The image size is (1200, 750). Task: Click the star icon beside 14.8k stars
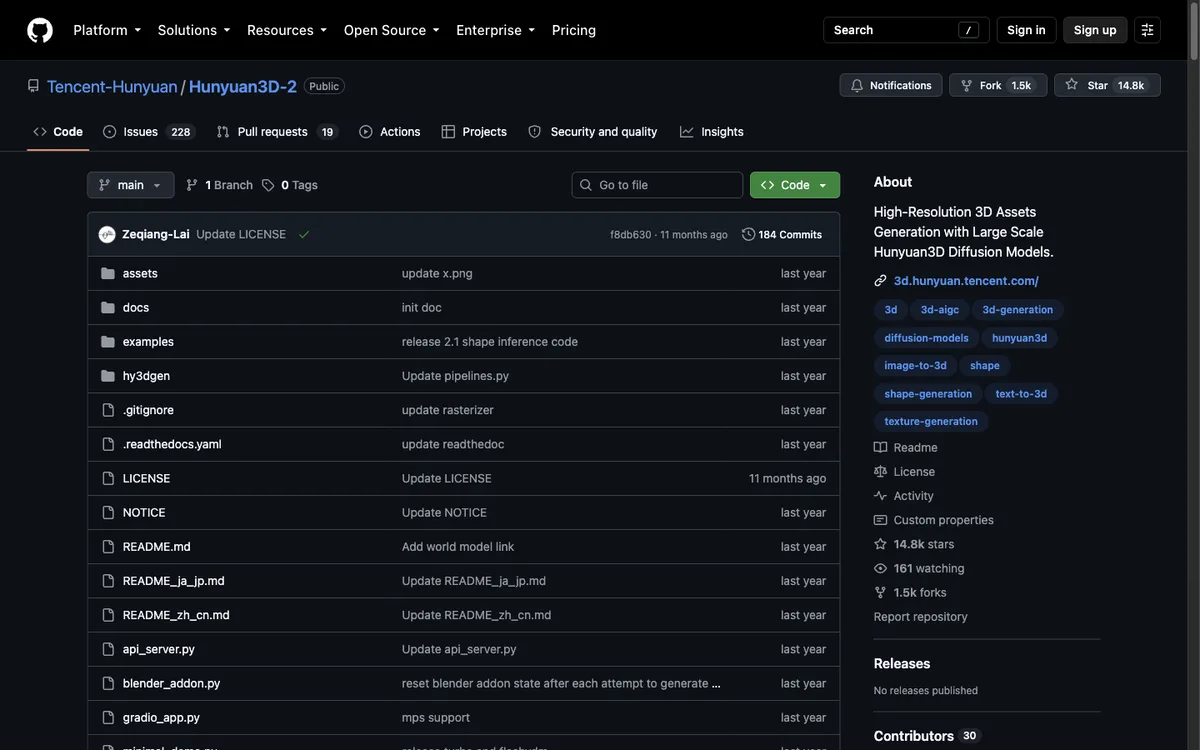tap(880, 544)
